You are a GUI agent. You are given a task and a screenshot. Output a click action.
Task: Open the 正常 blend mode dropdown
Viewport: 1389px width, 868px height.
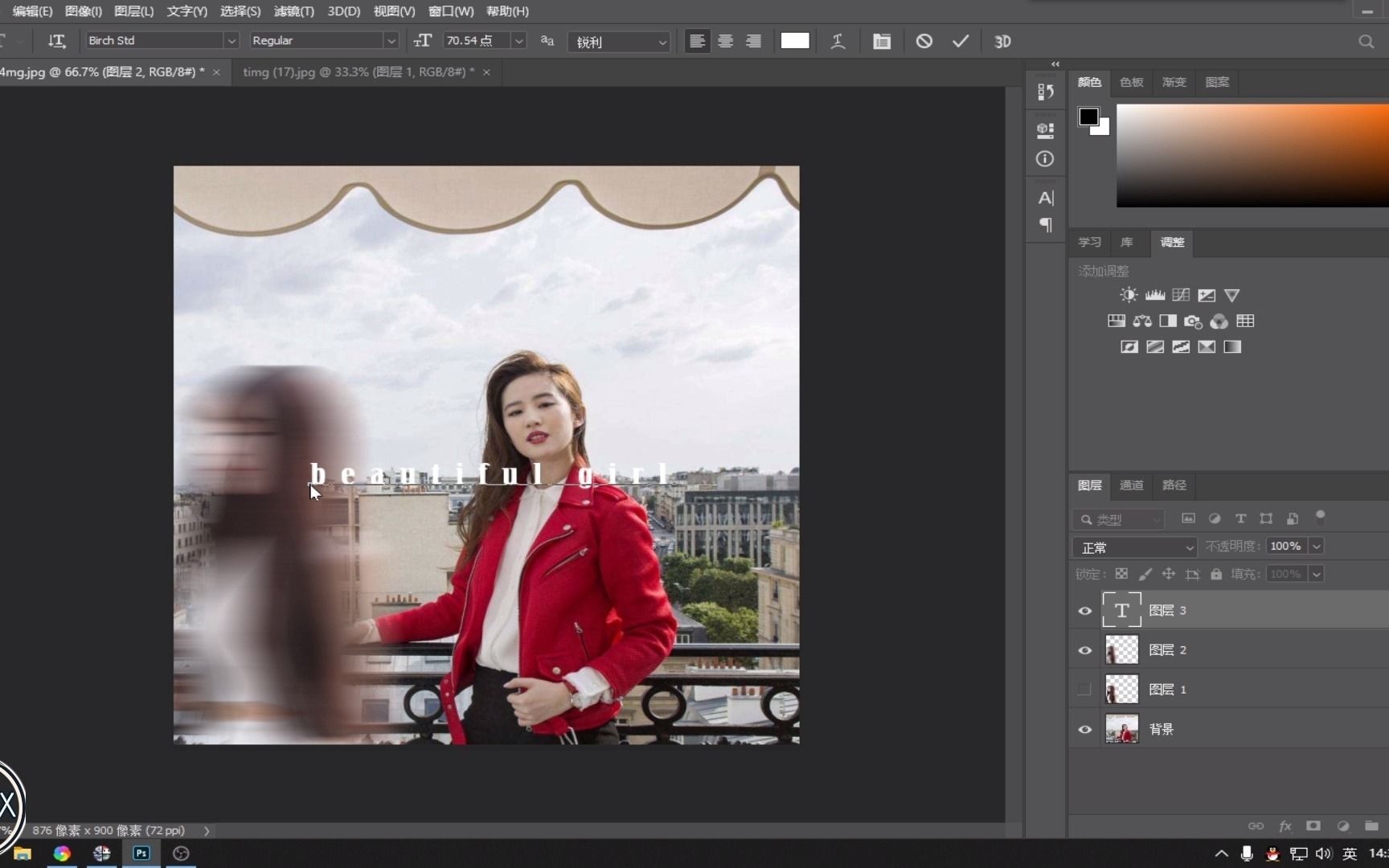point(1134,547)
